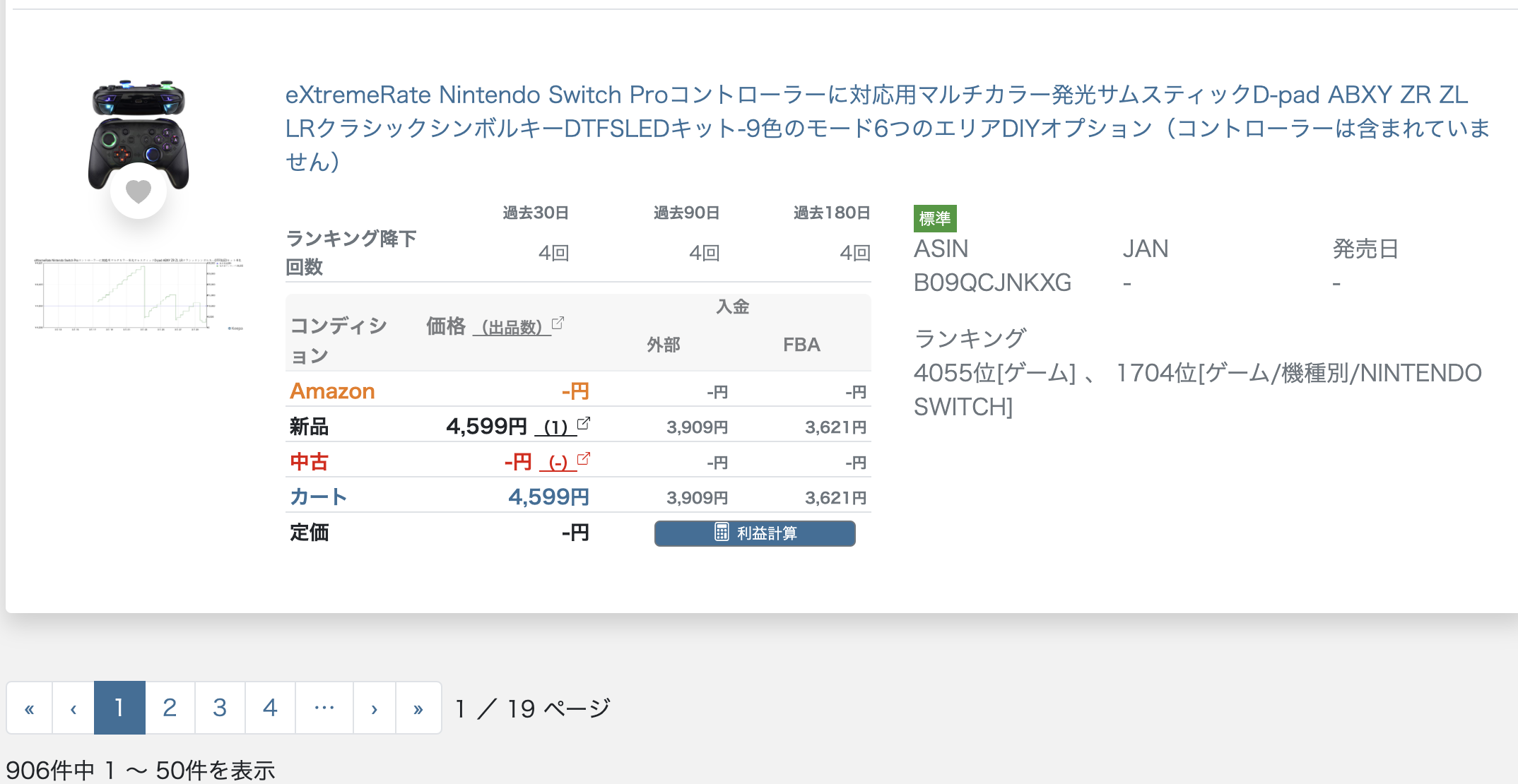Go to previous page with ‹ button

pyautogui.click(x=73, y=708)
